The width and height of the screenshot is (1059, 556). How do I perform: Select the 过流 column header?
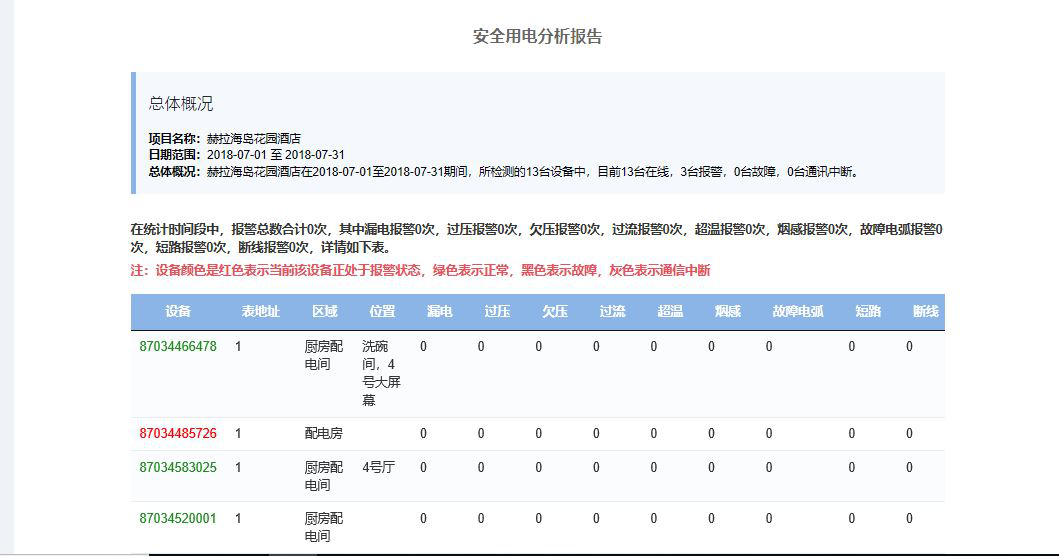click(612, 312)
